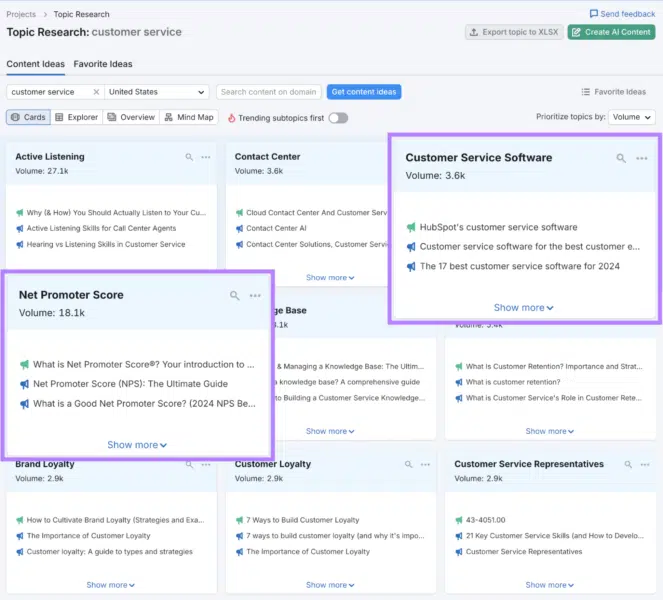Image resolution: width=663 pixels, height=600 pixels.
Task: Open three-dot menu on Customer Service Representatives card
Action: (x=645, y=464)
